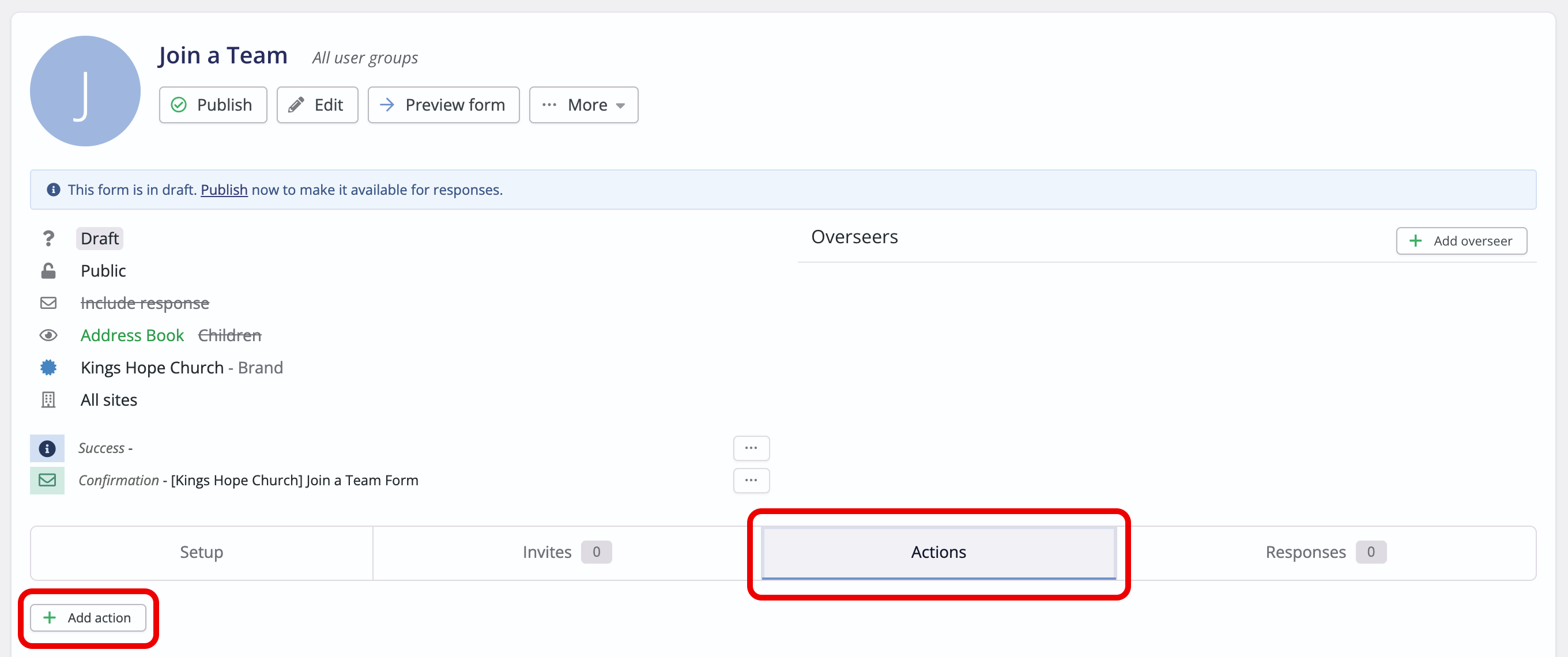Click the Add overseer button
Viewport: 1568px width, 657px height.
click(x=1461, y=240)
